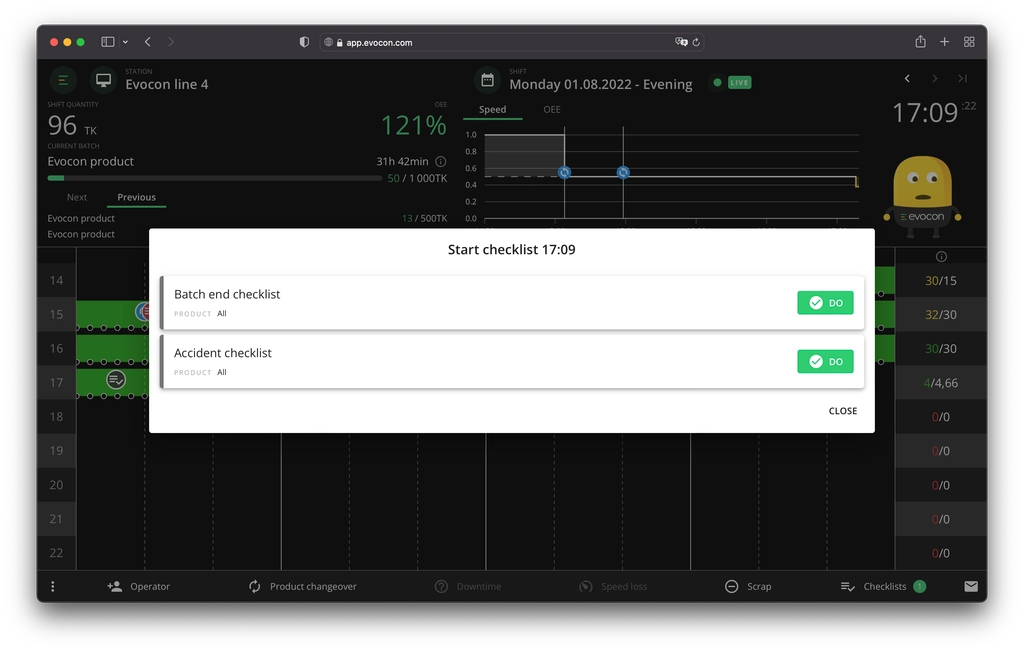Go to previous shift arrow
1024x651 pixels.
pyautogui.click(x=907, y=78)
